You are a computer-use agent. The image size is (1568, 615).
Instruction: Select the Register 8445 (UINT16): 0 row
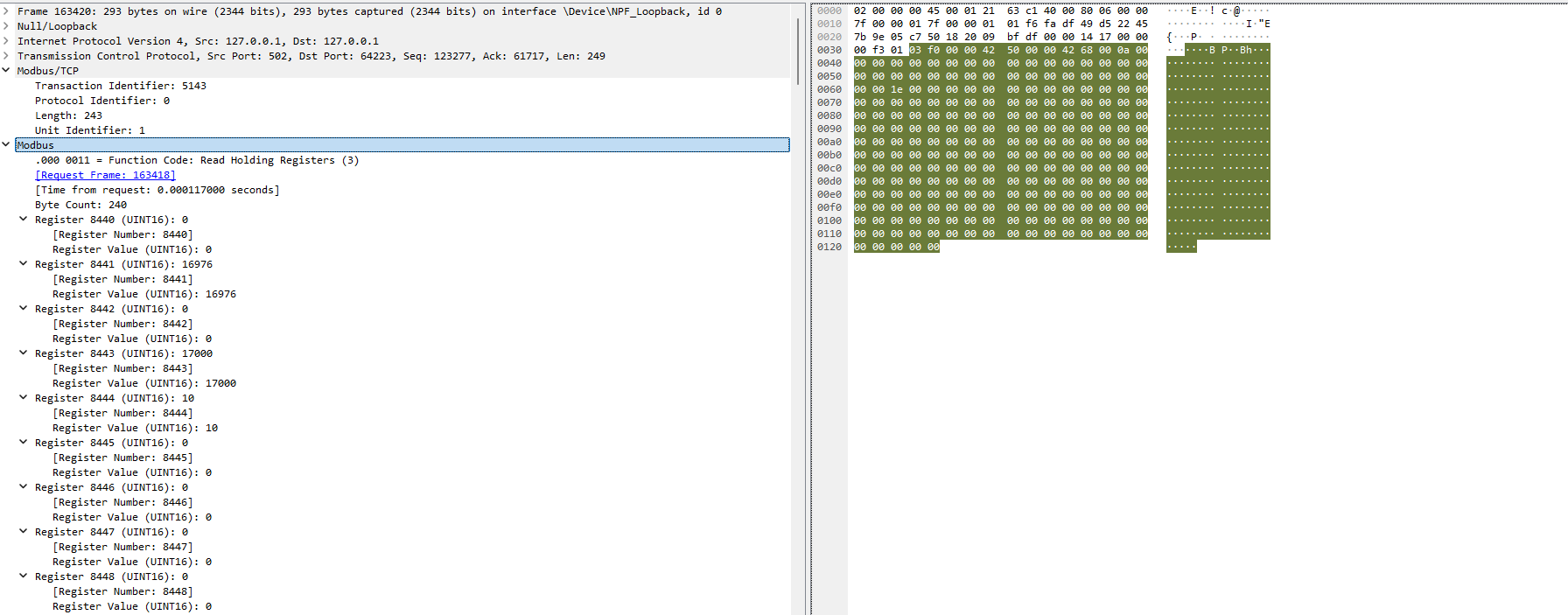(x=111, y=443)
